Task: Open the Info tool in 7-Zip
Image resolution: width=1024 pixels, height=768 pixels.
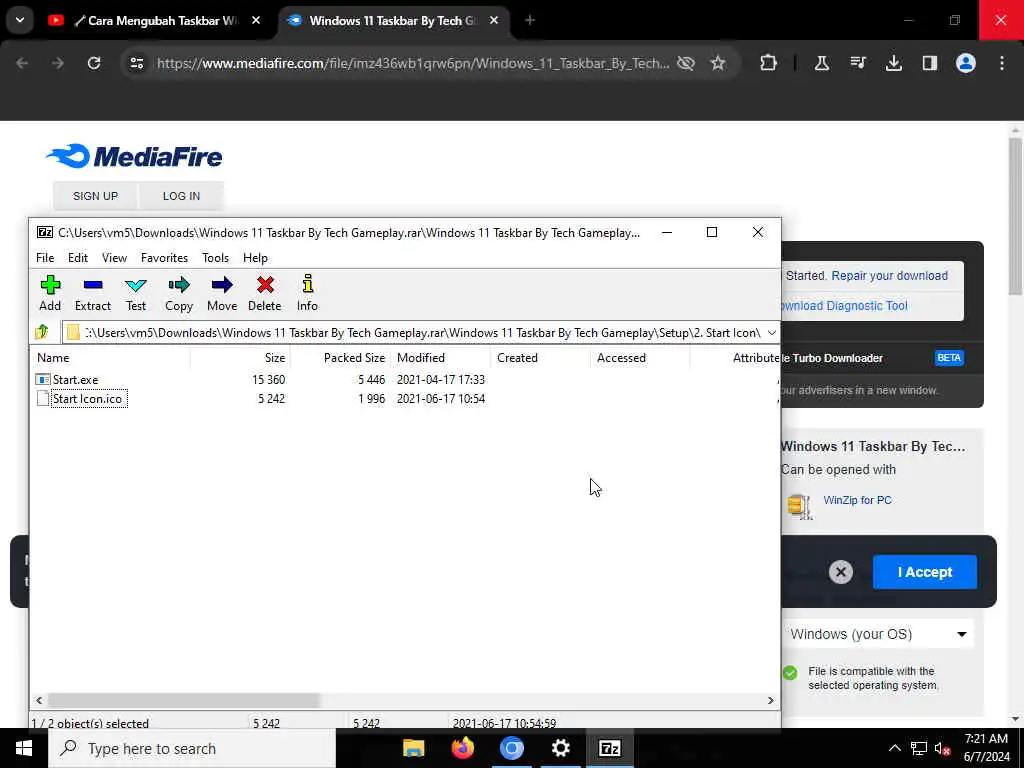Action: click(x=307, y=293)
